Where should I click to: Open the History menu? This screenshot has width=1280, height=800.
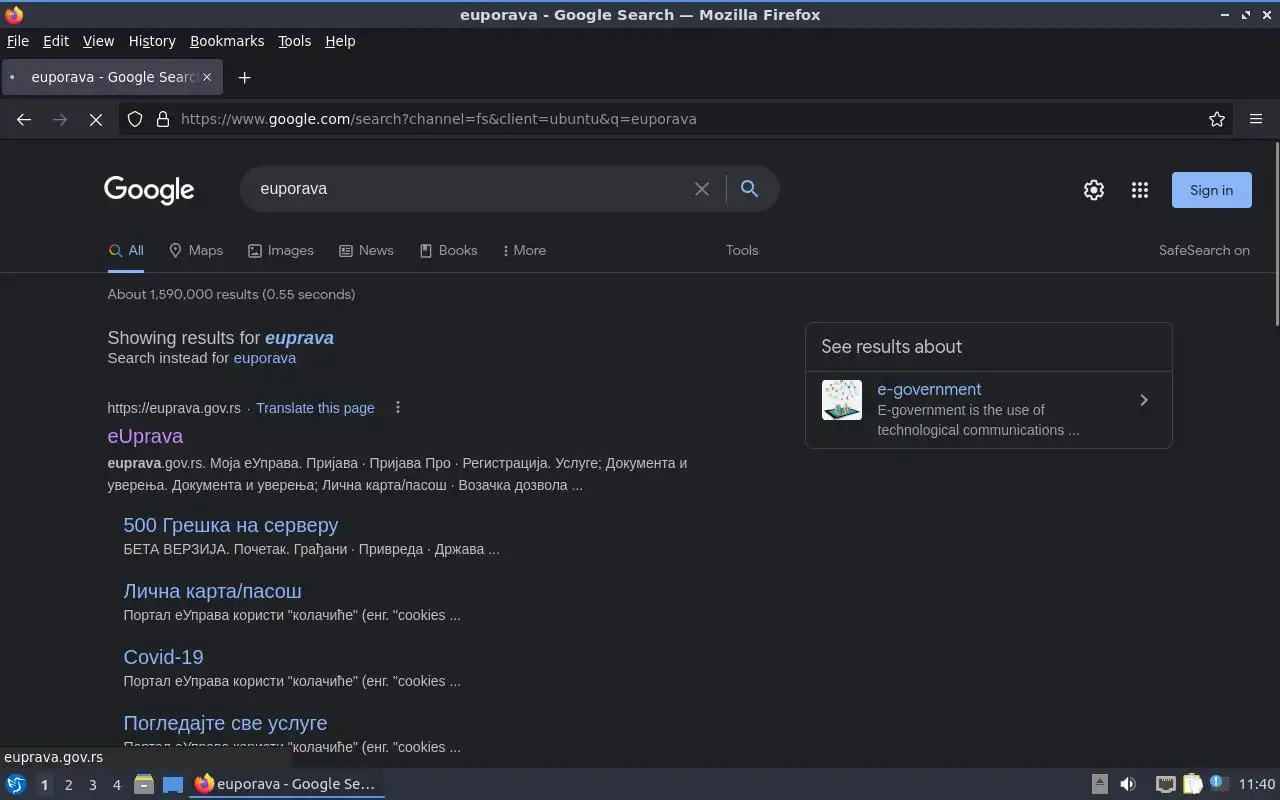[x=152, y=41]
